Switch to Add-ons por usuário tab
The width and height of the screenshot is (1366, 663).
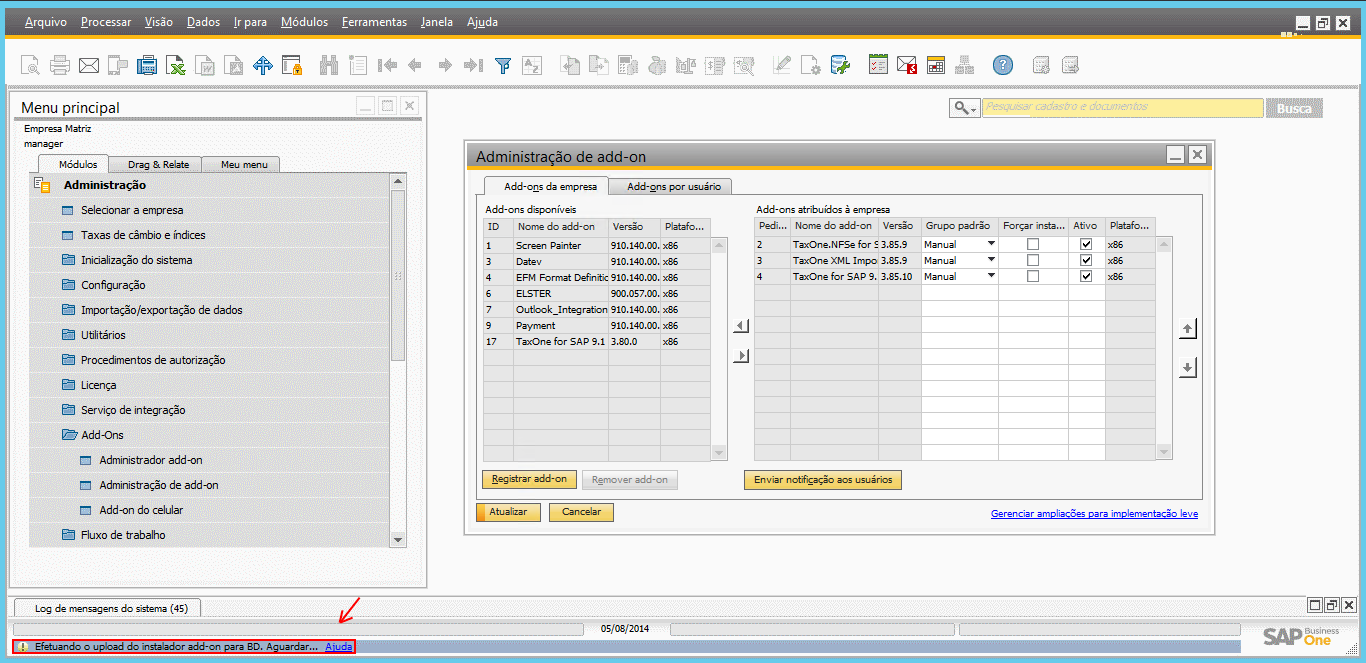[x=671, y=186]
